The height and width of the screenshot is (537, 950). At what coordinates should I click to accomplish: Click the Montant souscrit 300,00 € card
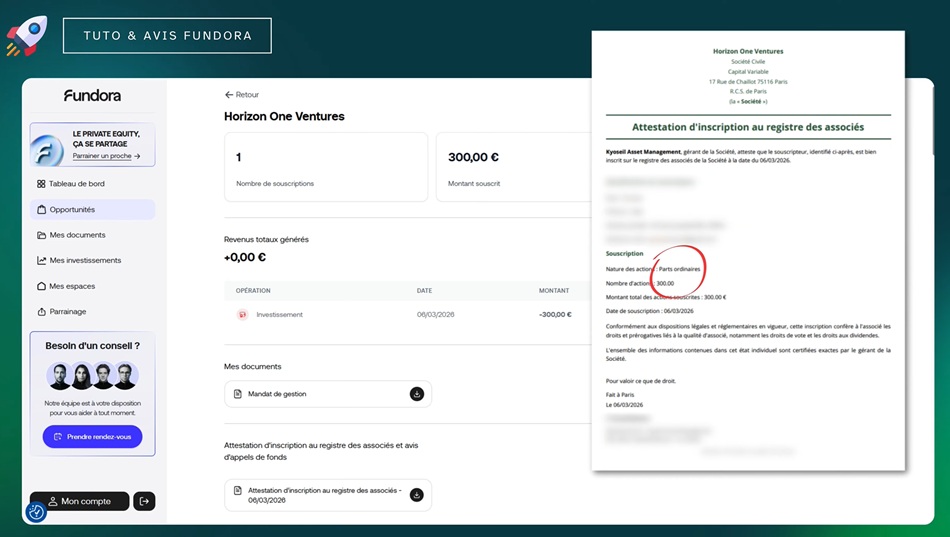(x=514, y=167)
